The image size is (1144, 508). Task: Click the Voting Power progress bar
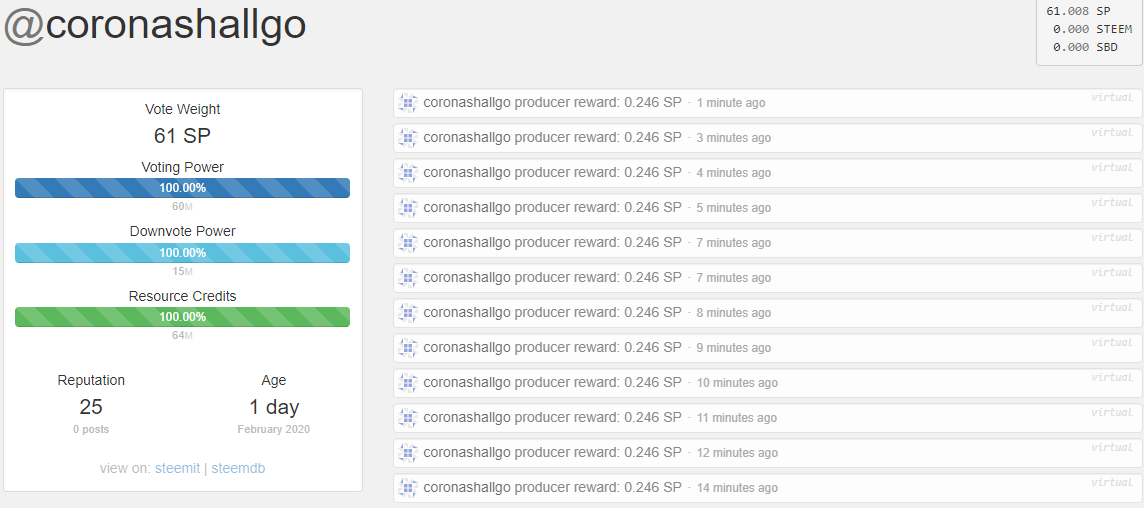pos(182,188)
